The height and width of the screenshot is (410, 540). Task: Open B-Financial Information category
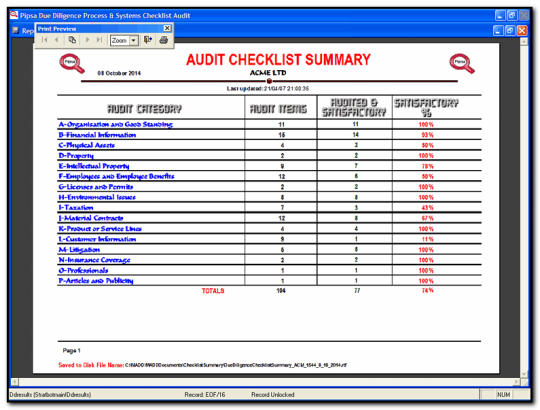click(97, 135)
